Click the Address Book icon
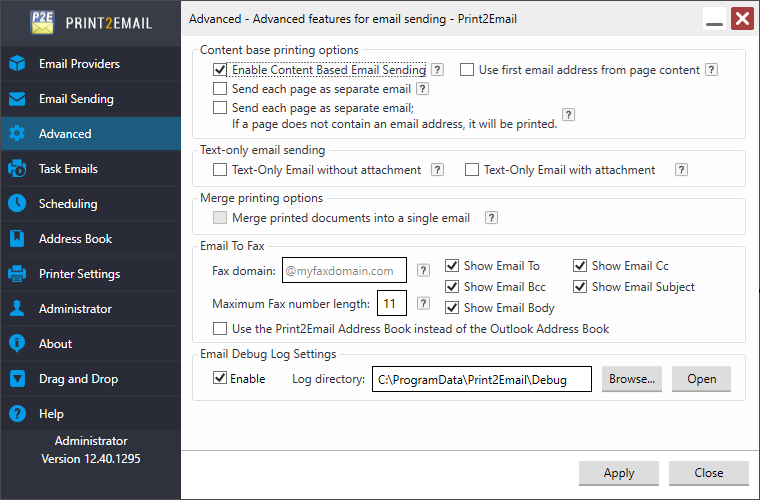The height and width of the screenshot is (500, 760). click(17, 239)
